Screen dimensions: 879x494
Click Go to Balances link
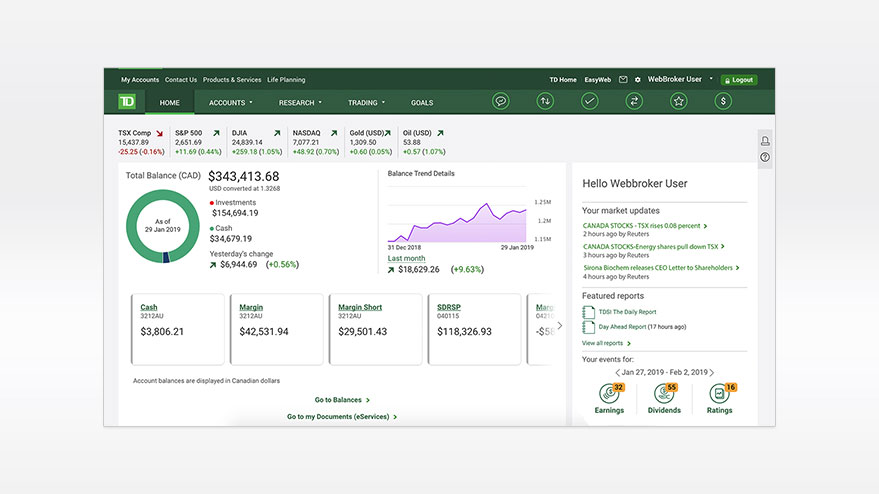pyautogui.click(x=341, y=400)
